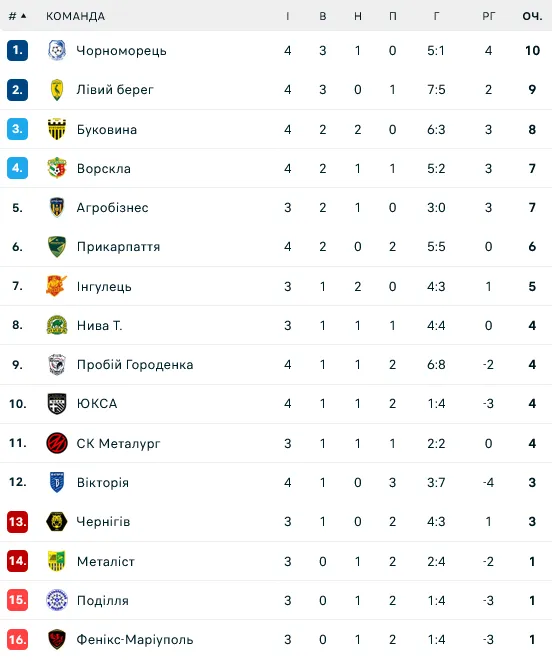Click the Фенікс-Маріуполь club crest
This screenshot has height=661, width=552.
[57, 639]
